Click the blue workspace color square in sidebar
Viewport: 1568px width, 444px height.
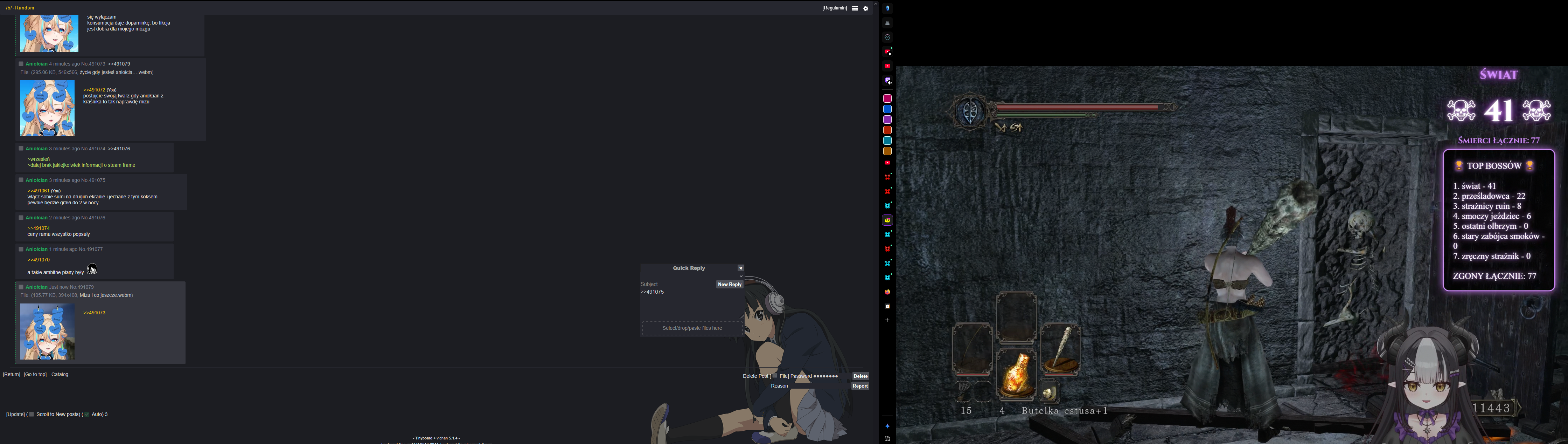(x=887, y=110)
